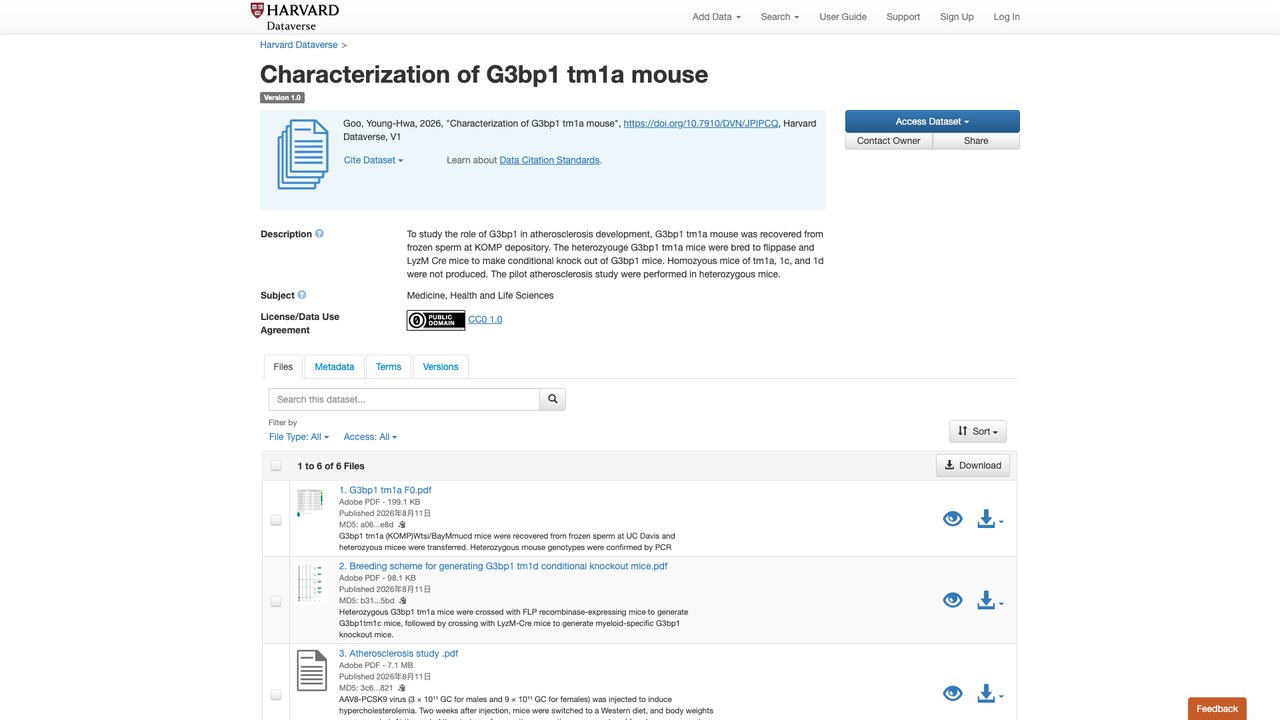This screenshot has width=1280, height=720.
Task: Preview G3bp1 tm1a F0.pdf with eye icon
Action: [953, 519]
